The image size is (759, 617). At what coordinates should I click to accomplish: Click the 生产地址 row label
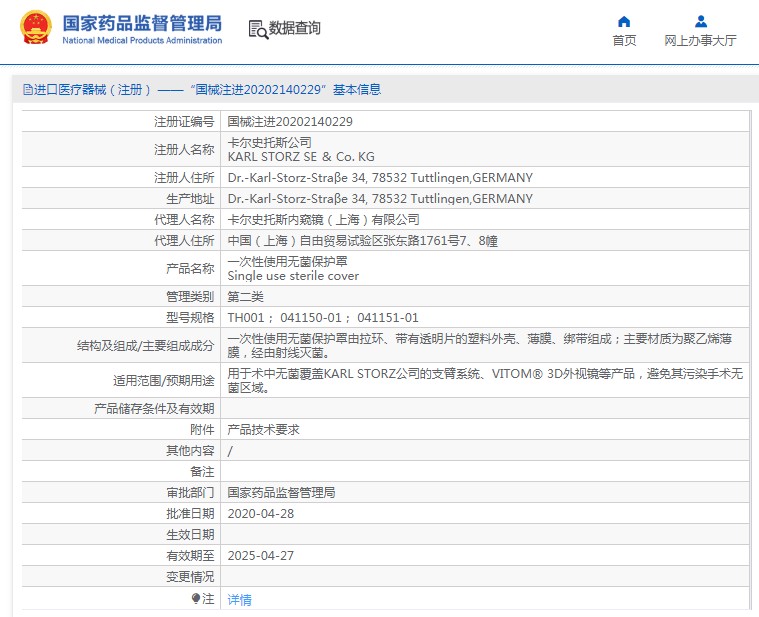point(190,198)
